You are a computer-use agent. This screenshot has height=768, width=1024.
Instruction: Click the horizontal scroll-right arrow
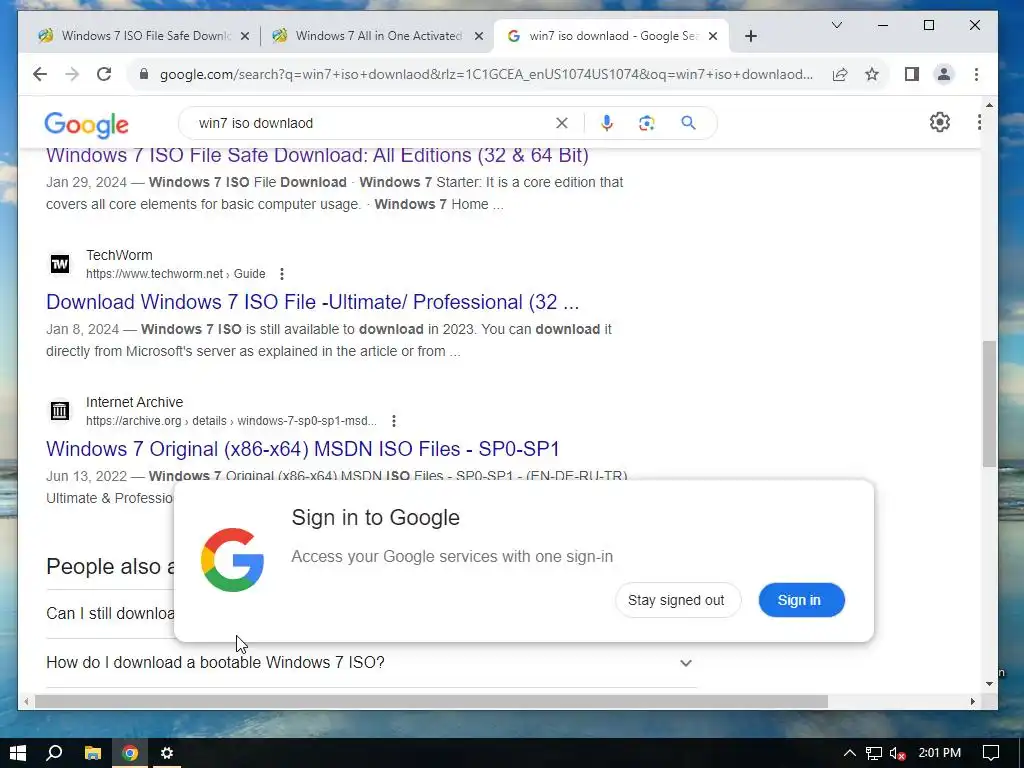click(x=972, y=701)
